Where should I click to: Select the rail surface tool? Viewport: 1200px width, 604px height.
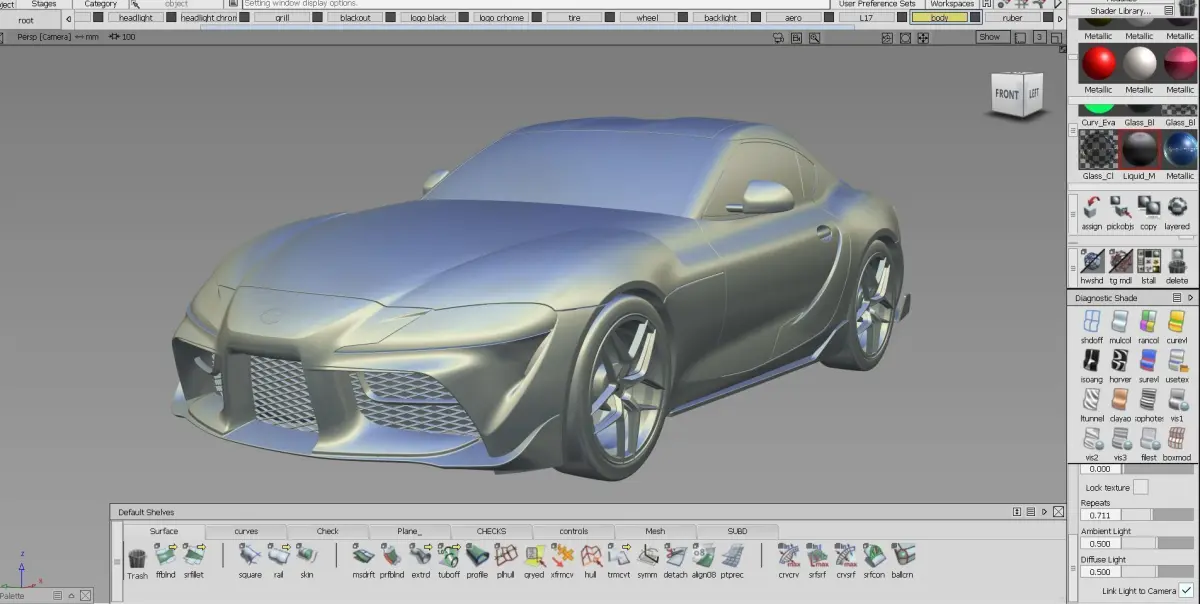coord(279,559)
